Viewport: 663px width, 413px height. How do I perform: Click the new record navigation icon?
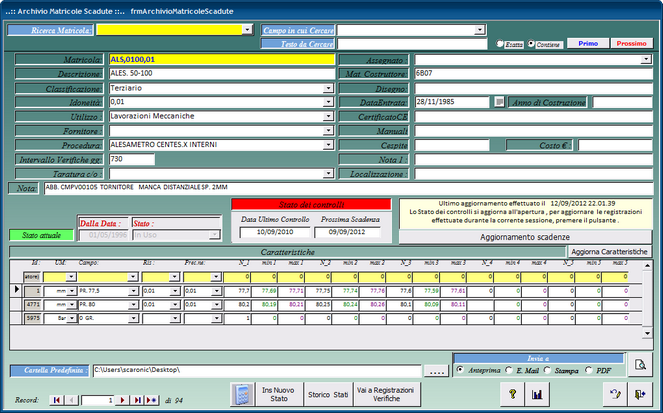[x=152, y=400]
